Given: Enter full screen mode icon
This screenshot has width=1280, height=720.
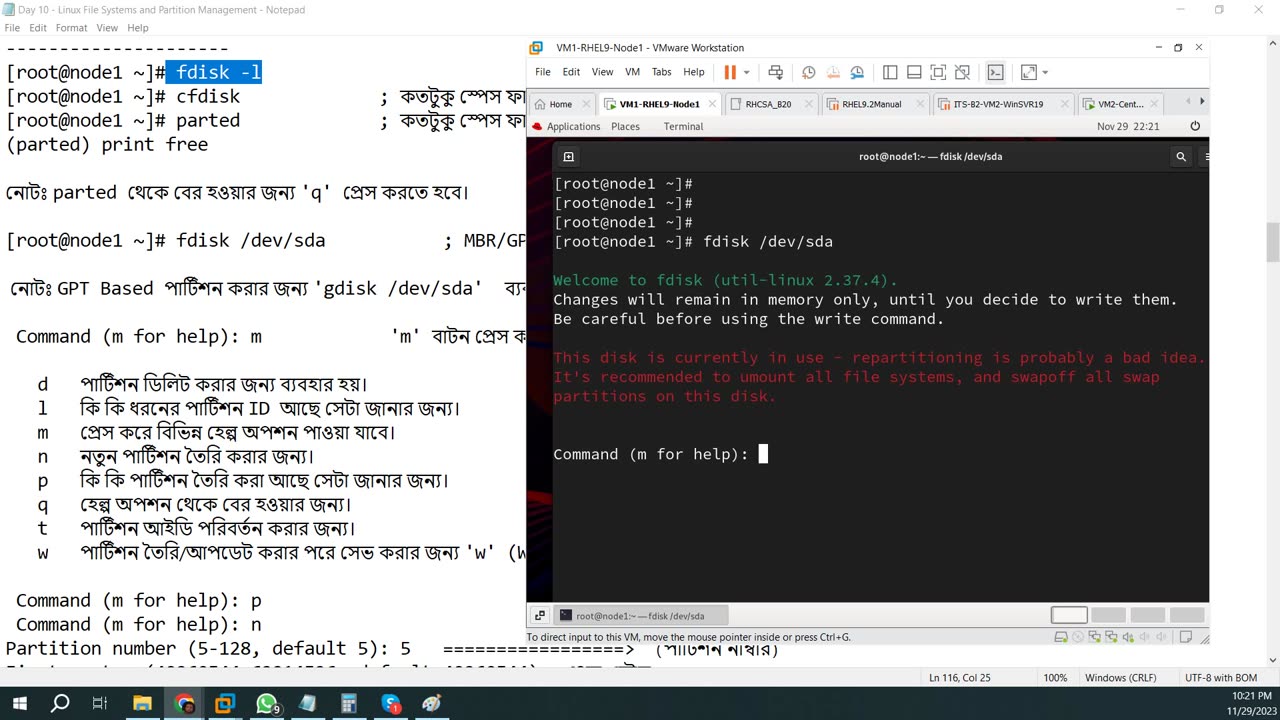Looking at the screenshot, I should coord(938,72).
